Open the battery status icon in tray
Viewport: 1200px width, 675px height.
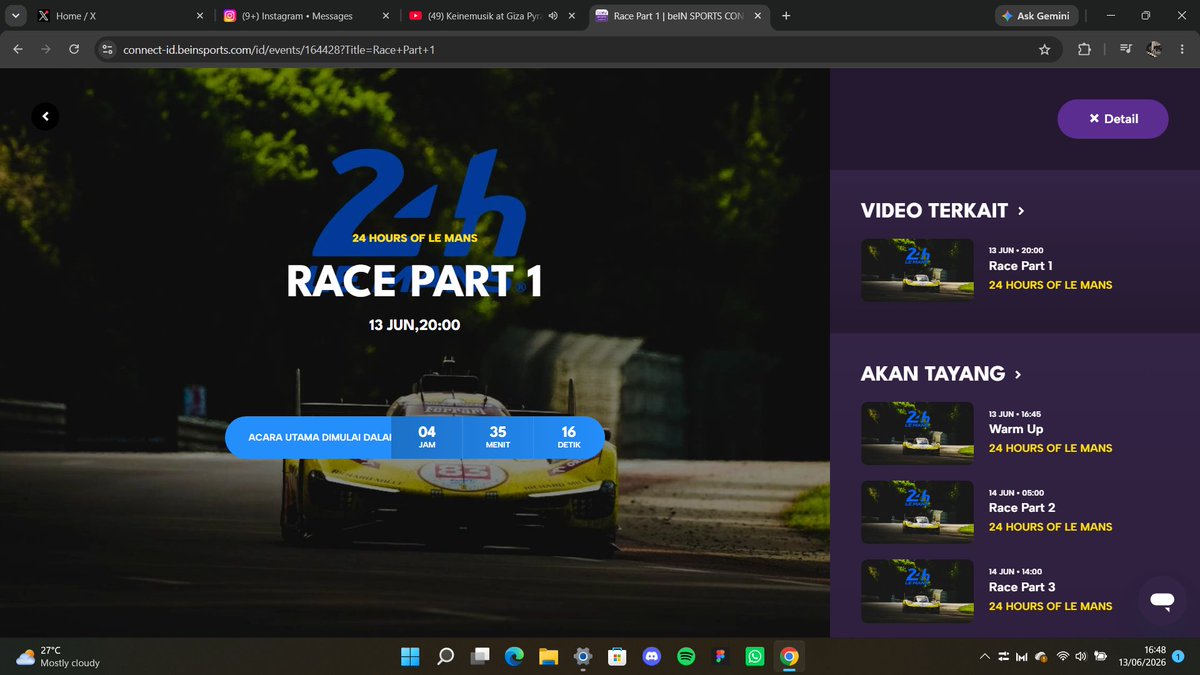[x=1100, y=657]
